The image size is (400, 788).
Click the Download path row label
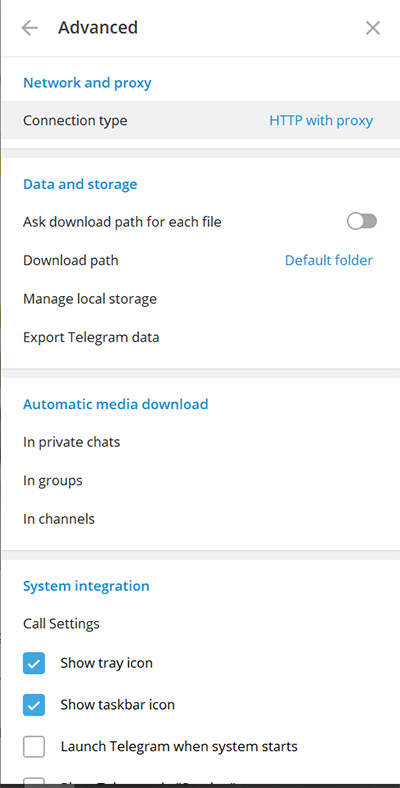tap(71, 260)
